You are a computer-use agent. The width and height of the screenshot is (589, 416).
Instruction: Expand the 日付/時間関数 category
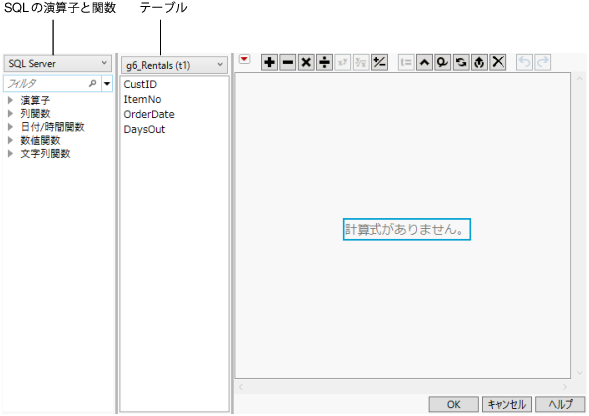(x=11, y=127)
